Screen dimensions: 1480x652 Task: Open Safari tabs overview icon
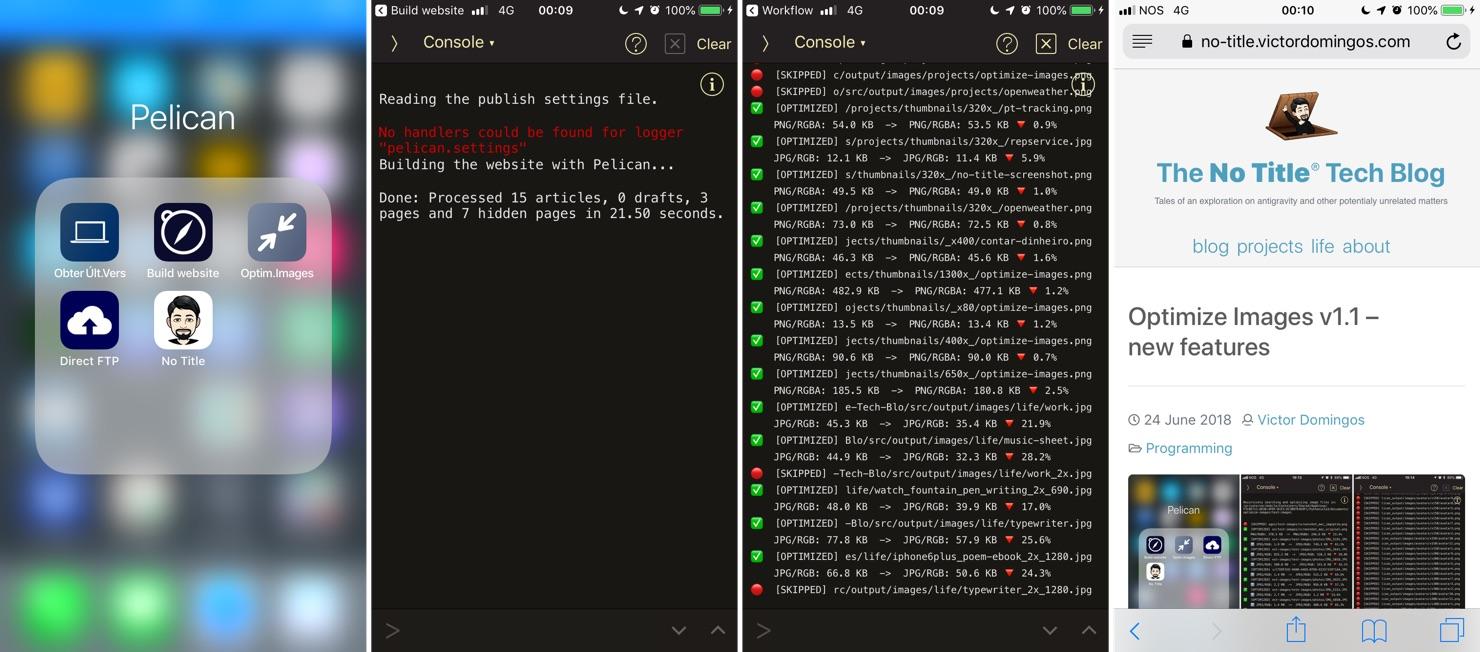[x=1450, y=630]
